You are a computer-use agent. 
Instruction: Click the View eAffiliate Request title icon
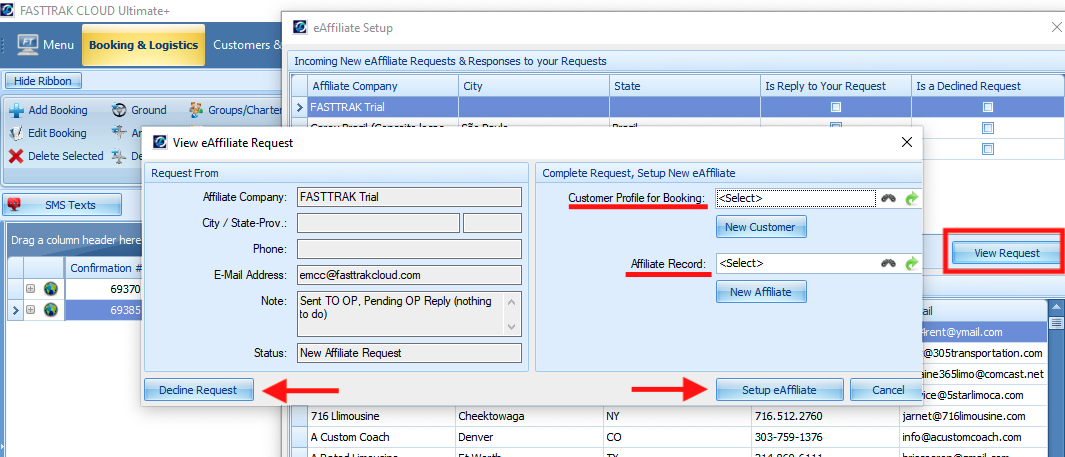[160, 142]
